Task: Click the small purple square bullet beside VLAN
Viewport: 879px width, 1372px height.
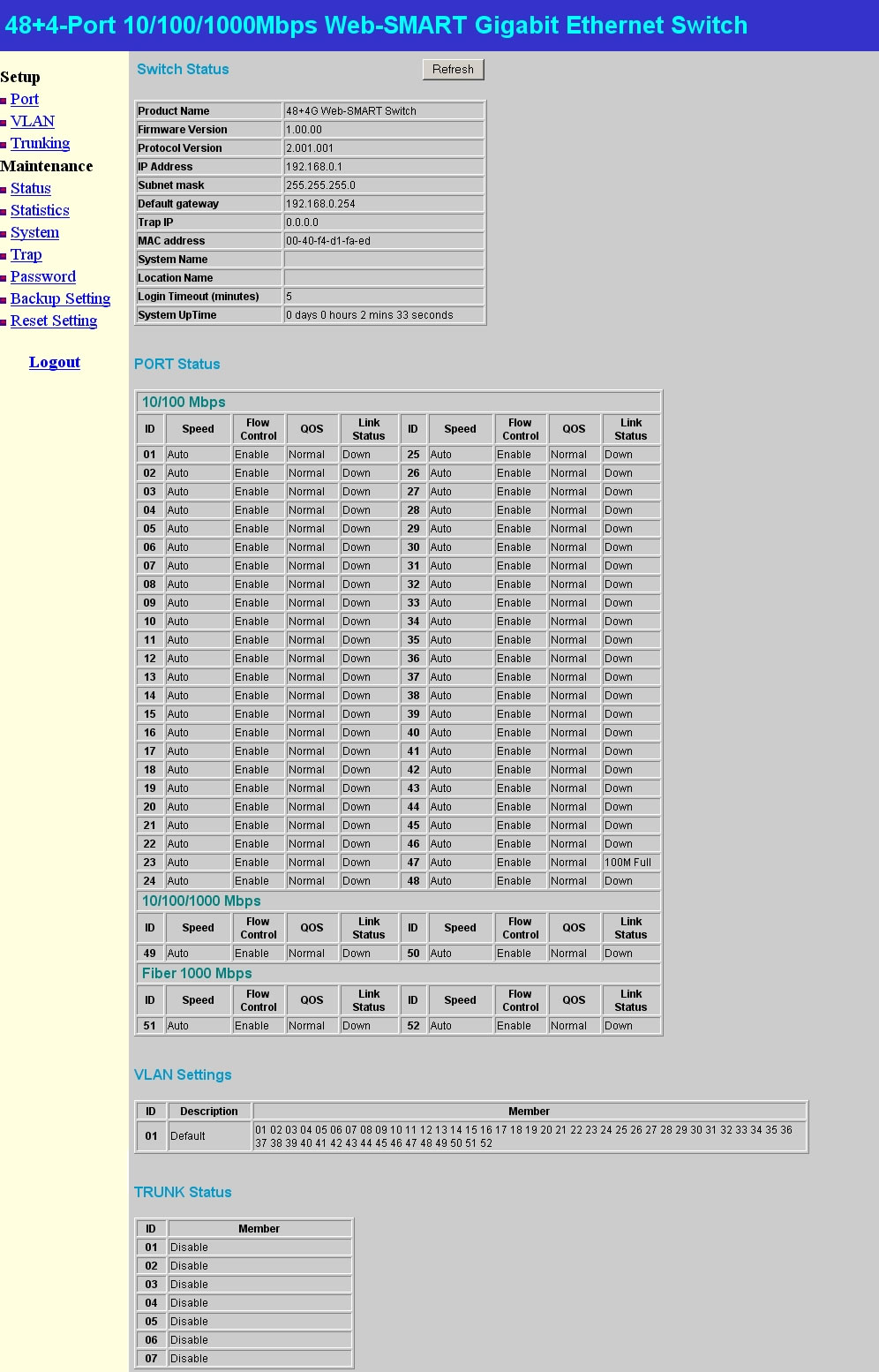Action: point(4,123)
